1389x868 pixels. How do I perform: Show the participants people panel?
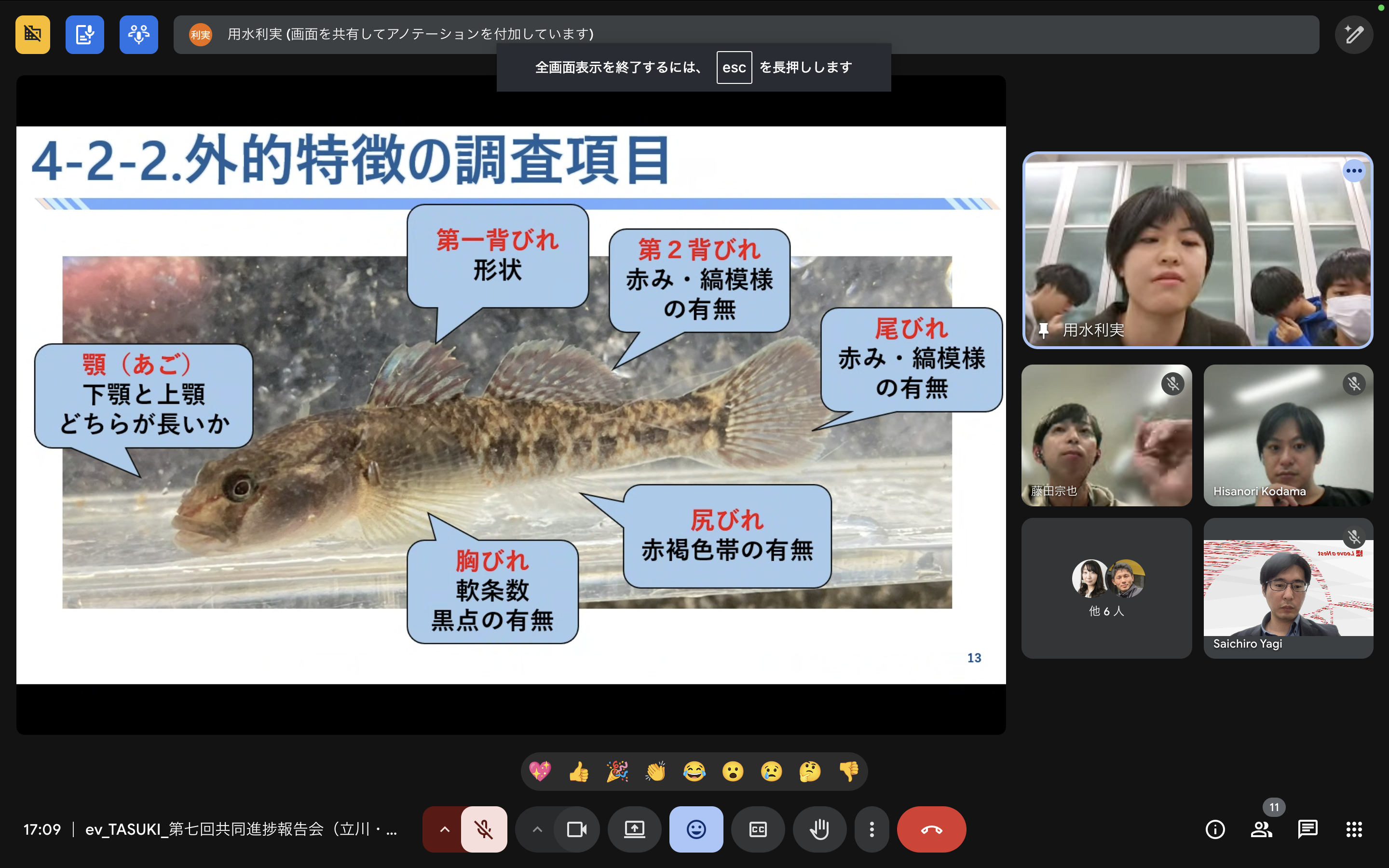coord(1261,829)
